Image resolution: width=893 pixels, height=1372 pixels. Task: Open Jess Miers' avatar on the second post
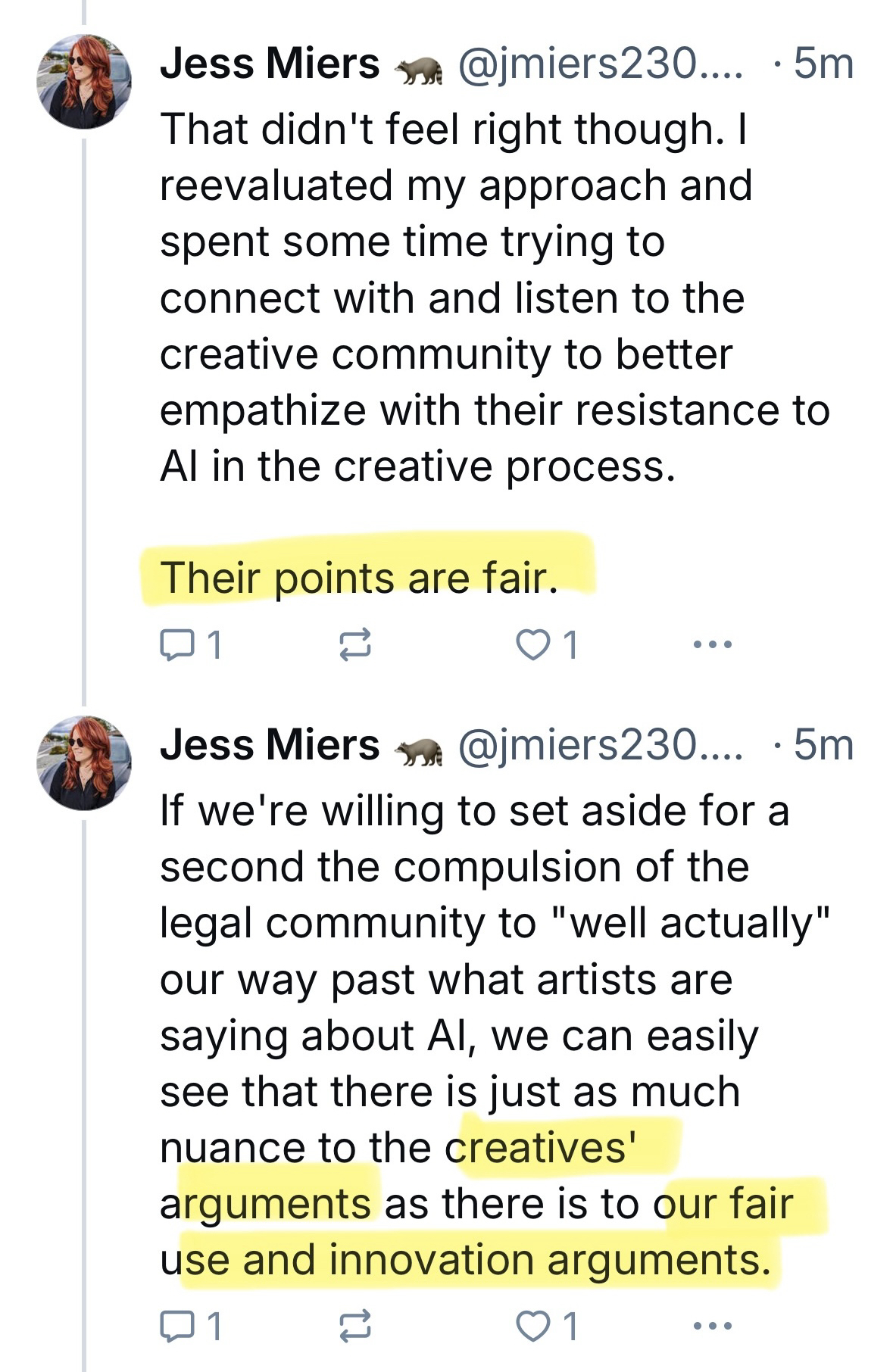[x=84, y=762]
